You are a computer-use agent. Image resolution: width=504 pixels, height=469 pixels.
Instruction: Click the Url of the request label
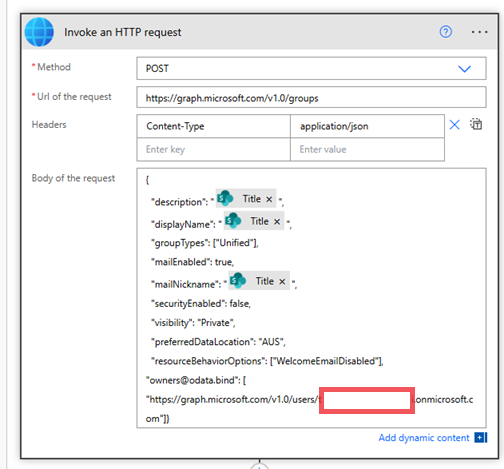74,97
